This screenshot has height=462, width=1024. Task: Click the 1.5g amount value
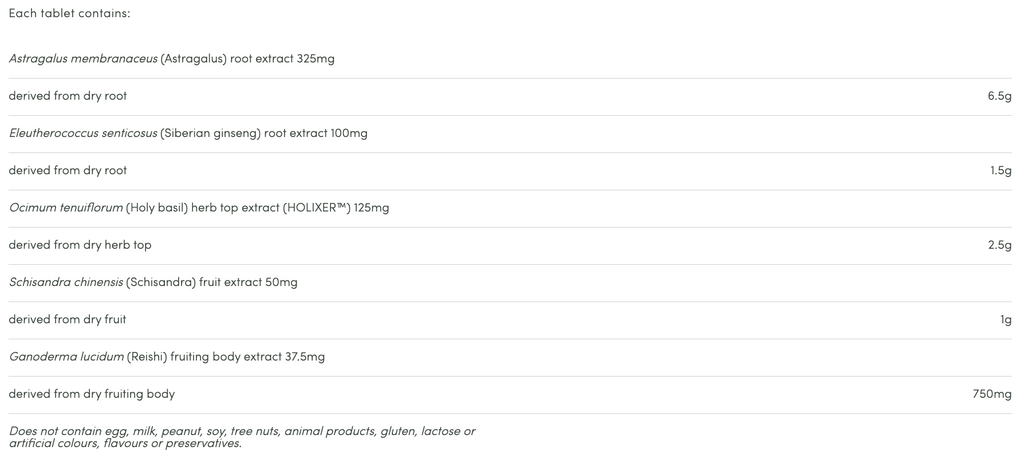[1001, 170]
